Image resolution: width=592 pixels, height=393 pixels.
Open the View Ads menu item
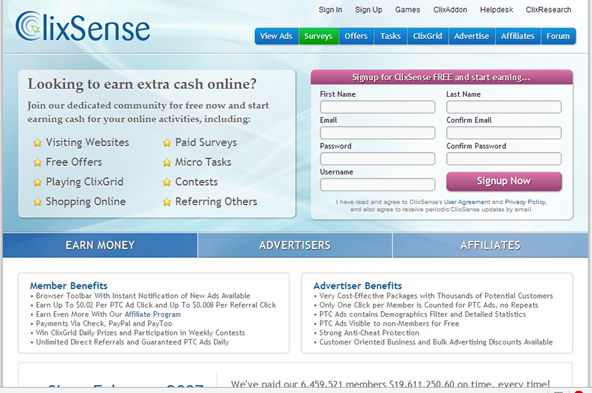point(276,36)
